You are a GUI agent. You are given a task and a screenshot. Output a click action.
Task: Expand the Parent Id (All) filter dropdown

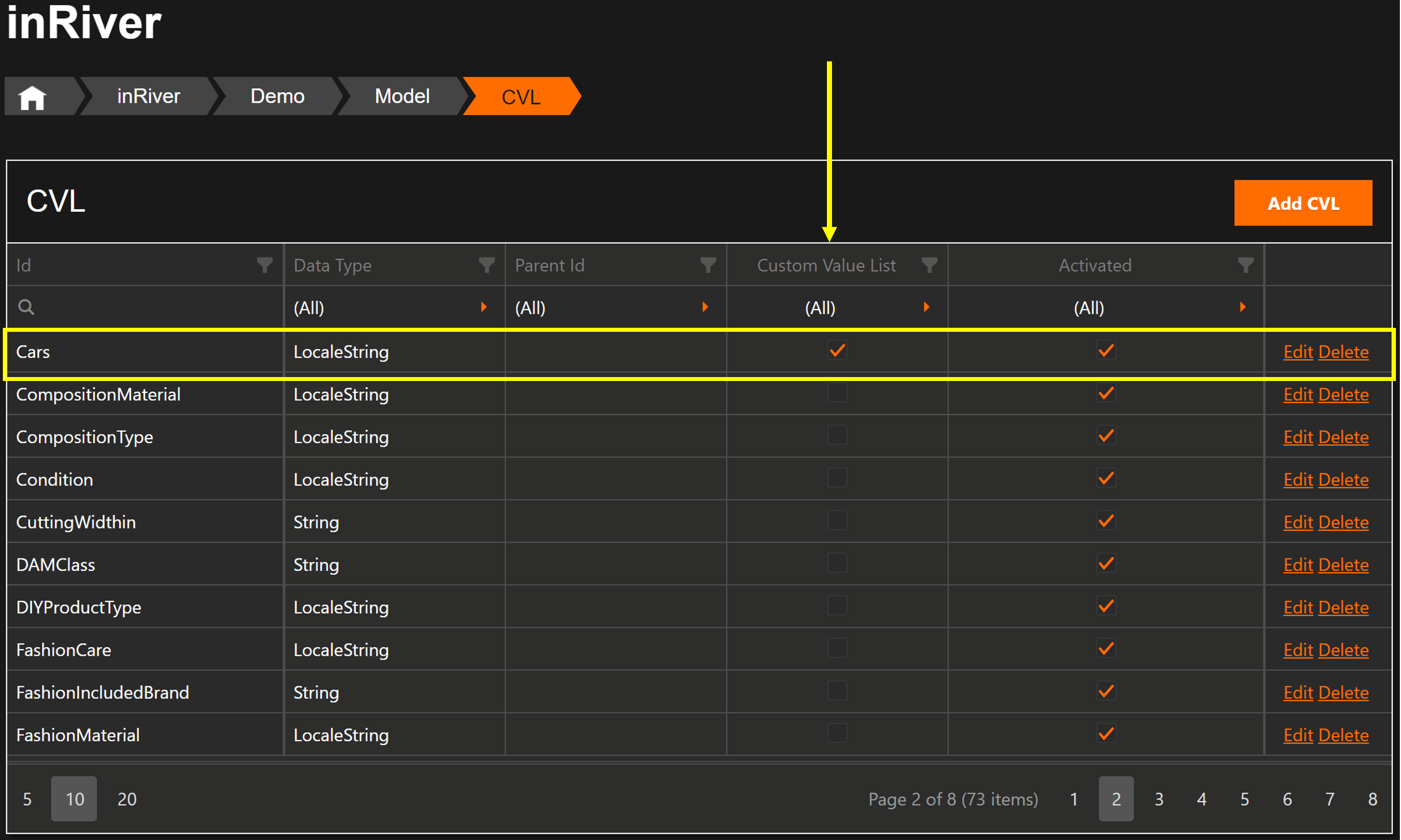tap(705, 308)
